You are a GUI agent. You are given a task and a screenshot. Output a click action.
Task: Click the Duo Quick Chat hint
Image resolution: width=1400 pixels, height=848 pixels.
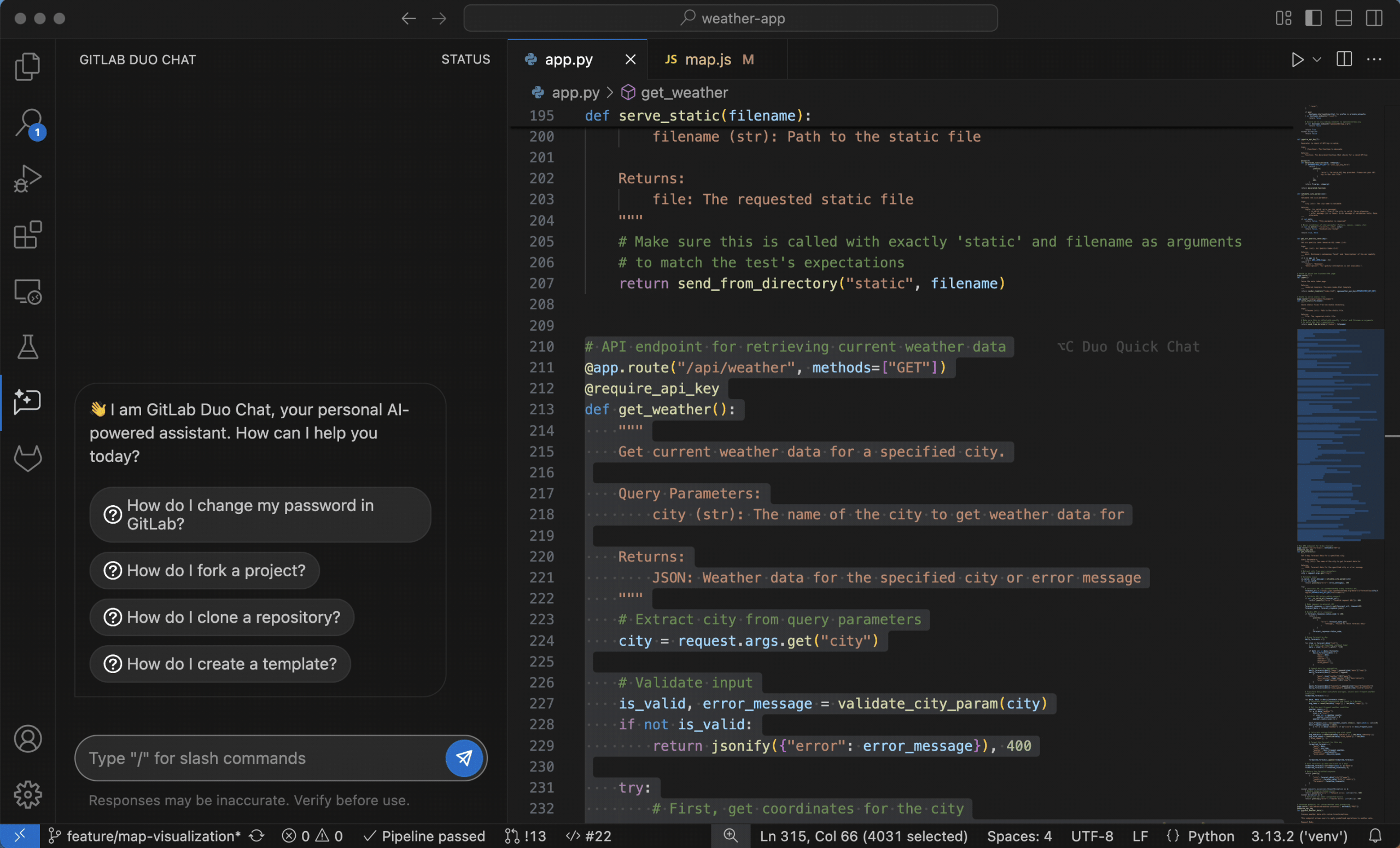tap(1128, 347)
